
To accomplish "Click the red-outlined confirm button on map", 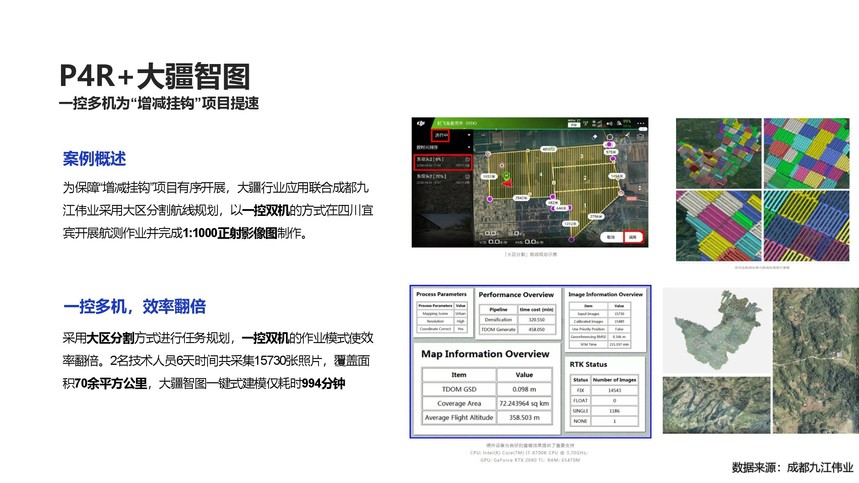I will coord(633,237).
